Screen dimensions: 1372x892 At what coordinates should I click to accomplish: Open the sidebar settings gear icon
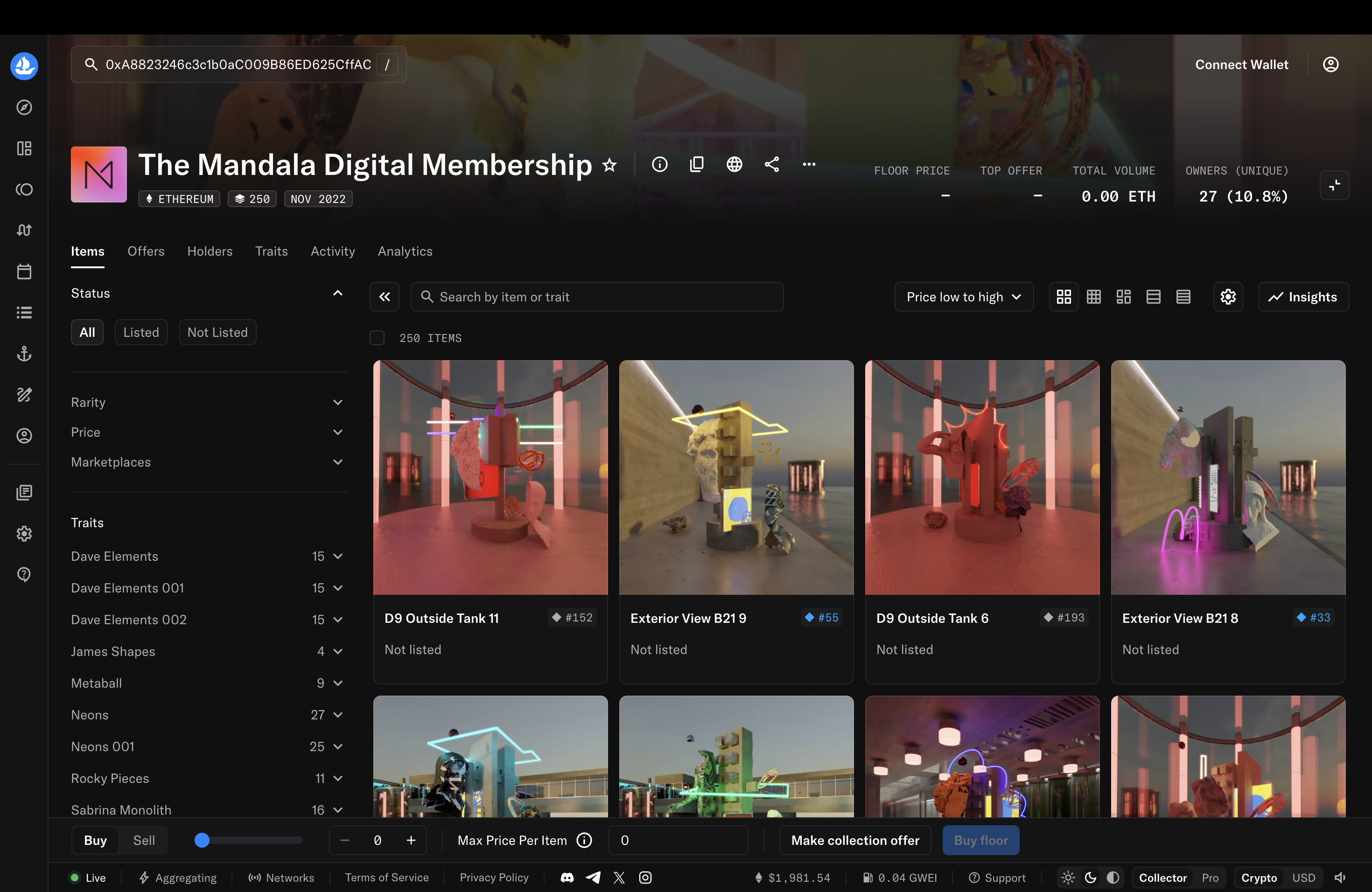click(x=24, y=534)
